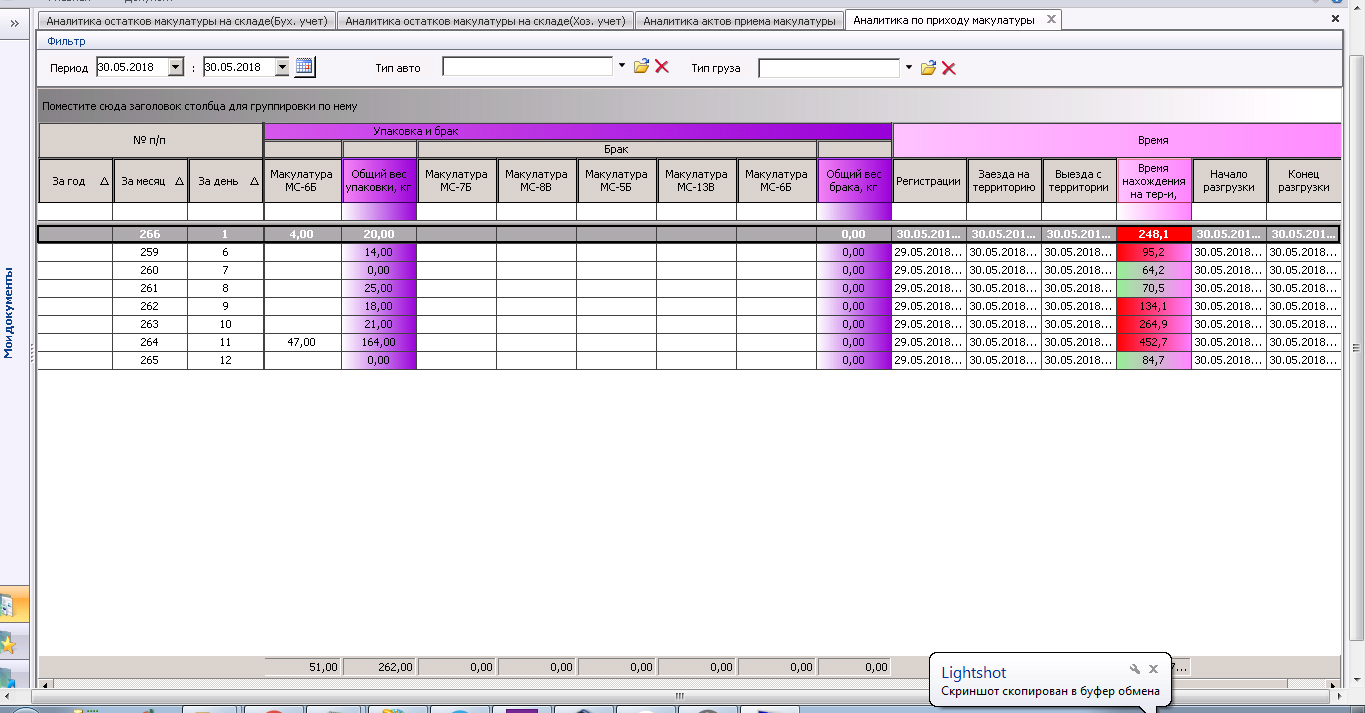Screen dimensions: 1365x713
Task: Open the Мои документы vertical sidebar tab
Action: [9, 312]
